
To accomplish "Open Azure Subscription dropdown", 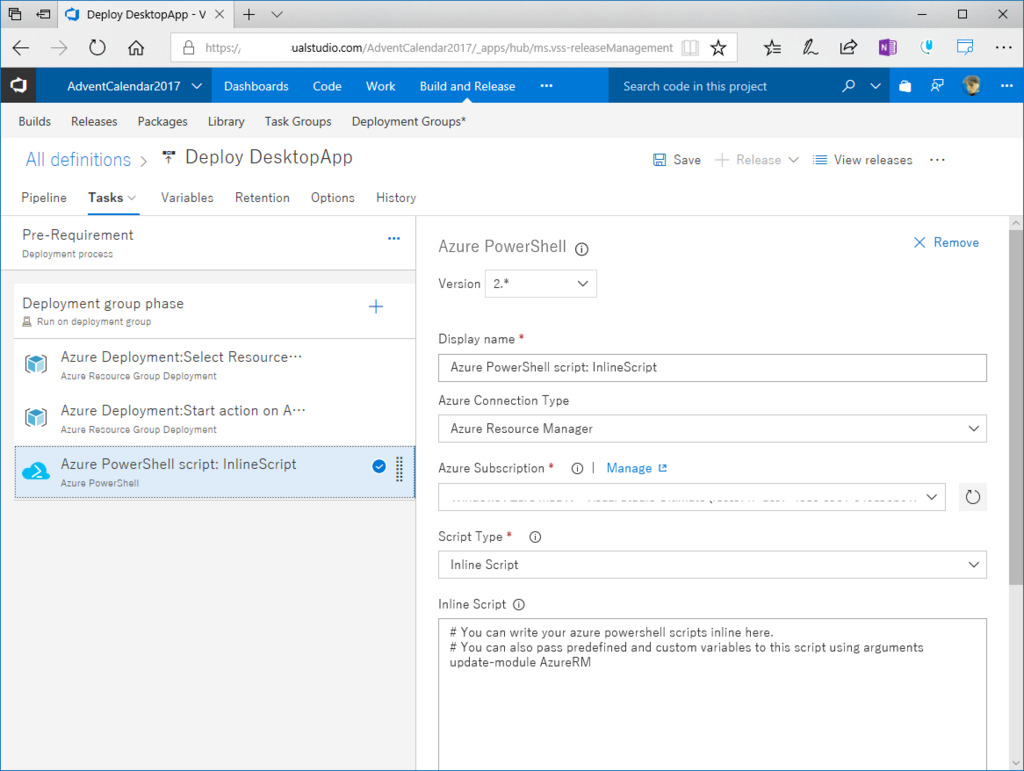I will click(692, 497).
